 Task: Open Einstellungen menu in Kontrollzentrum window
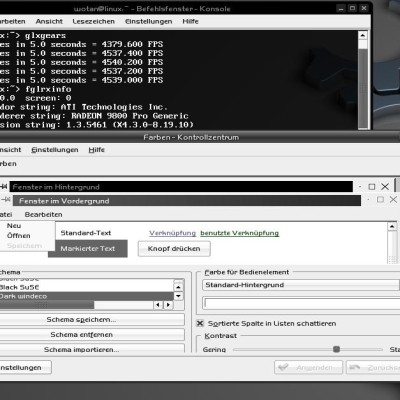click(x=55, y=150)
